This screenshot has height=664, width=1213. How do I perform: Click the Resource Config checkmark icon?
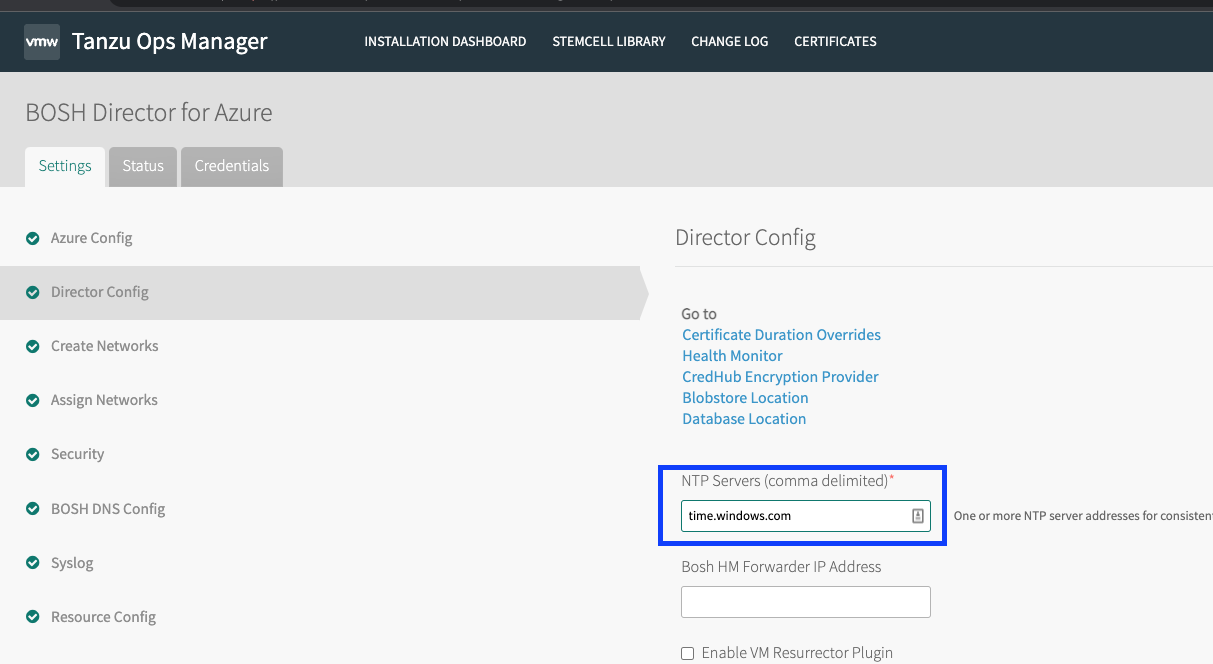(32, 617)
